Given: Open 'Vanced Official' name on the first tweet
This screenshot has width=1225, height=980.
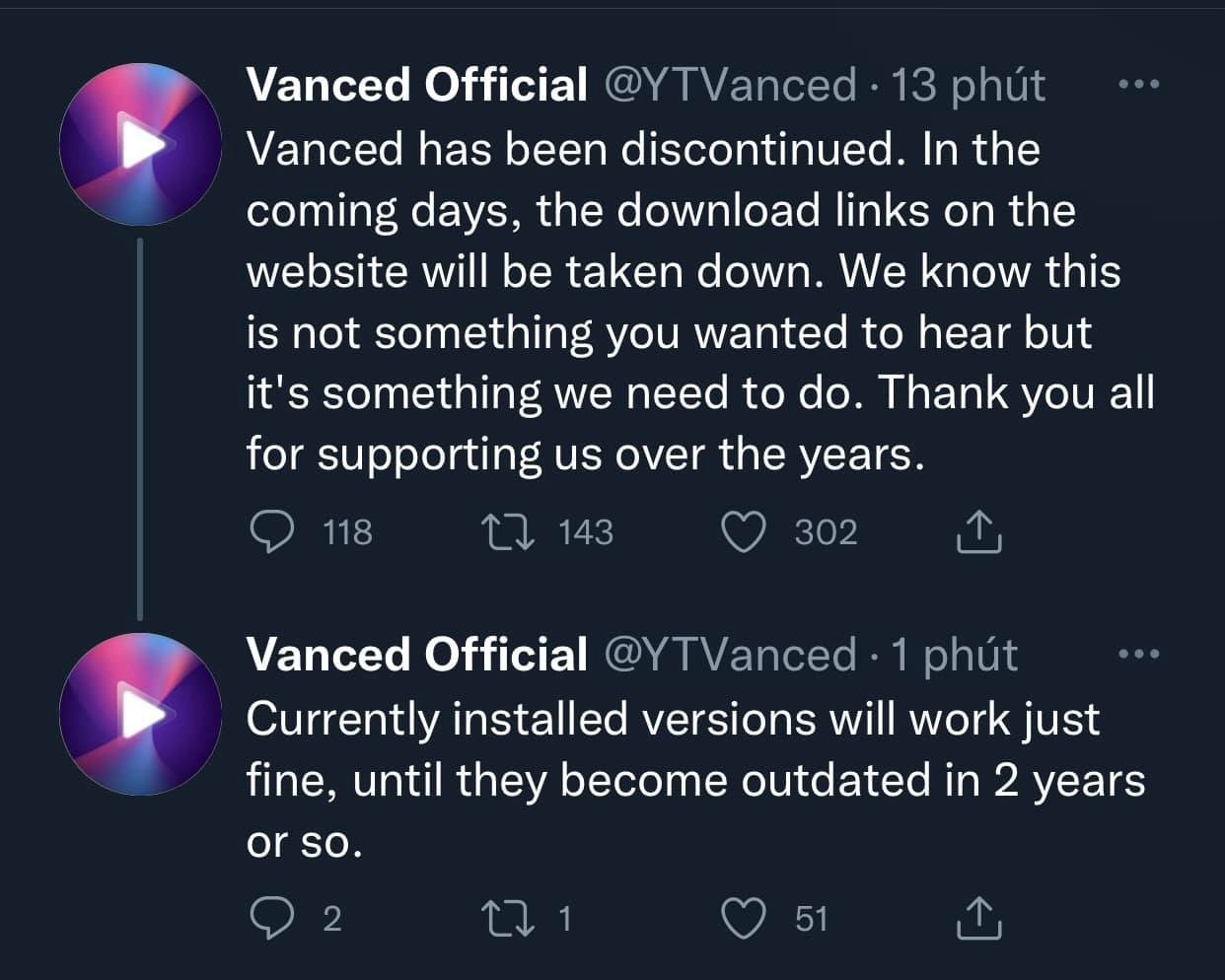Looking at the screenshot, I should [x=416, y=85].
